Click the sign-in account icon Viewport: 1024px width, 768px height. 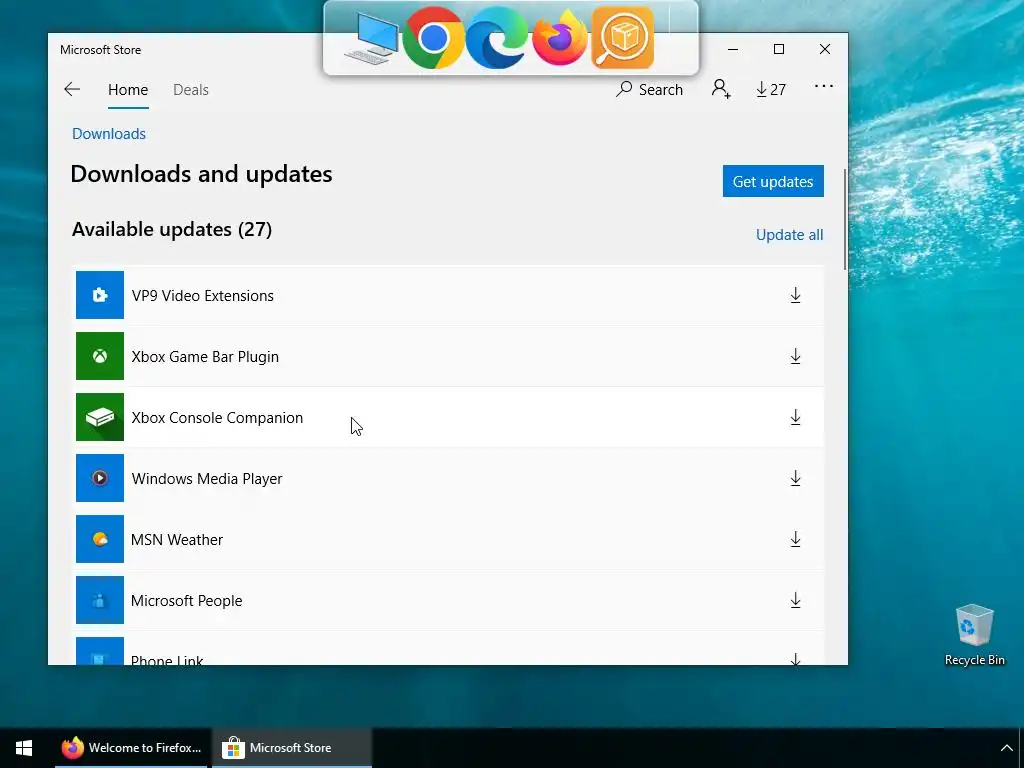[721, 89]
